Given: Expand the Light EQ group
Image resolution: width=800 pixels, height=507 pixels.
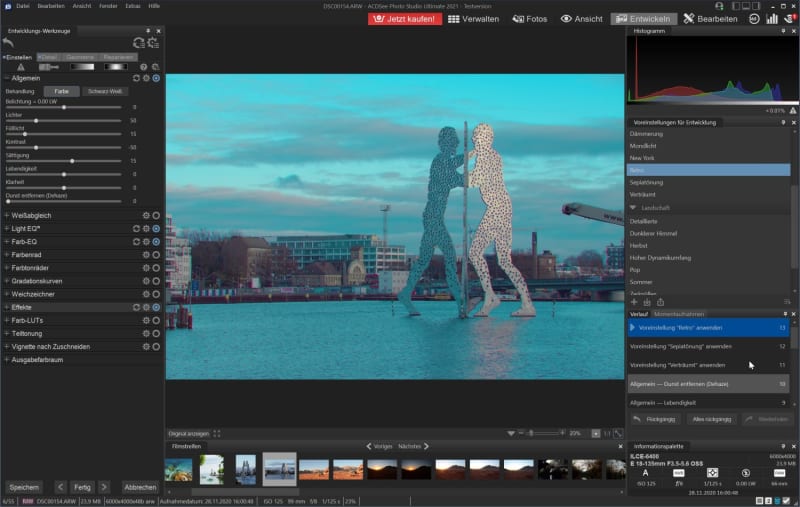Looking at the screenshot, I should click(7, 229).
